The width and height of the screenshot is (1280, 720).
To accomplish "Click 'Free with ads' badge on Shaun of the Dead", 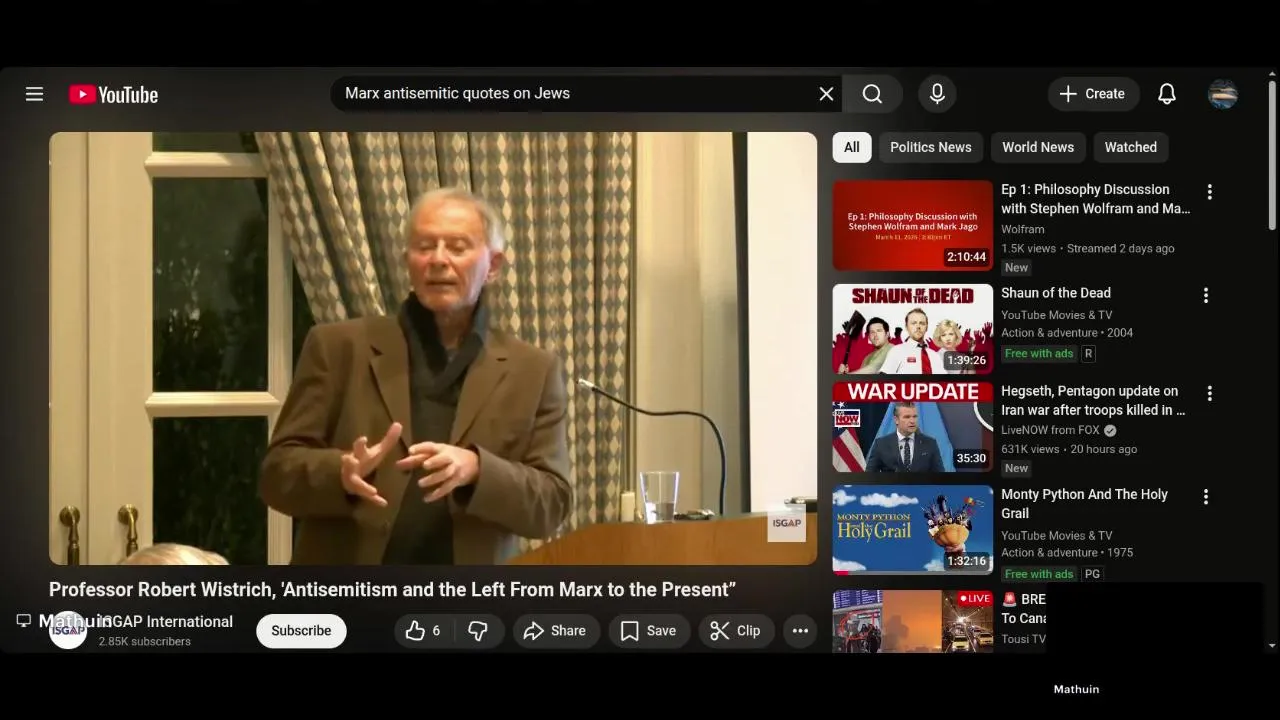I will (x=1039, y=353).
